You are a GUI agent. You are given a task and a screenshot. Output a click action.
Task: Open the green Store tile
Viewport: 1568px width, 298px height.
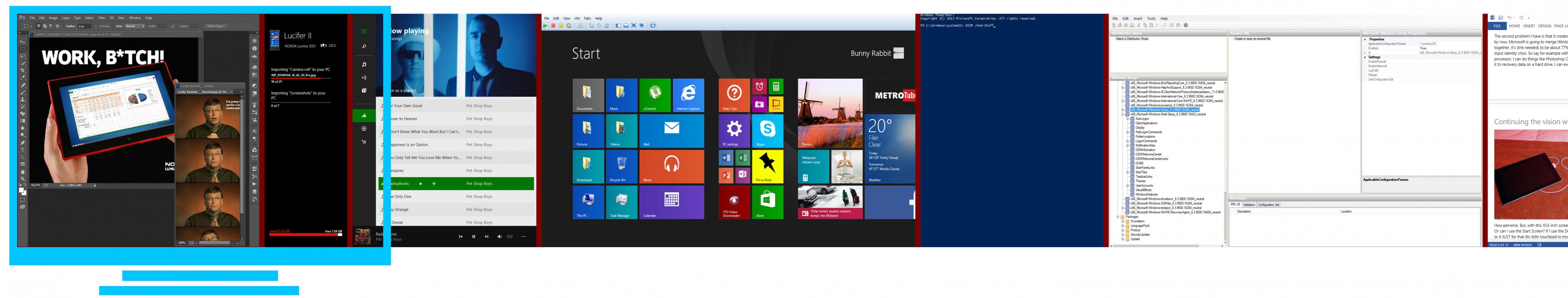coord(768,202)
